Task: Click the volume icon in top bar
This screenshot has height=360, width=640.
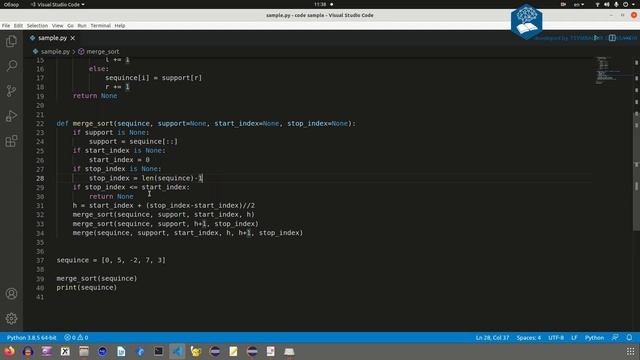Action: tap(607, 4)
